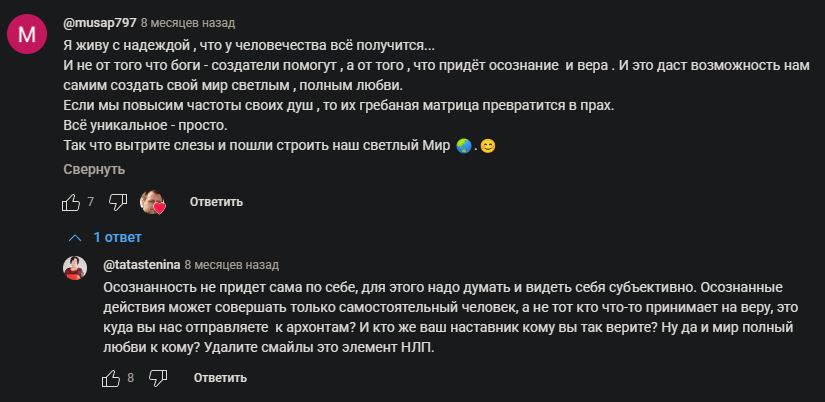The image size is (825, 402).
Task: Reply to tatastenina using "Ответить"
Action: tap(220, 378)
